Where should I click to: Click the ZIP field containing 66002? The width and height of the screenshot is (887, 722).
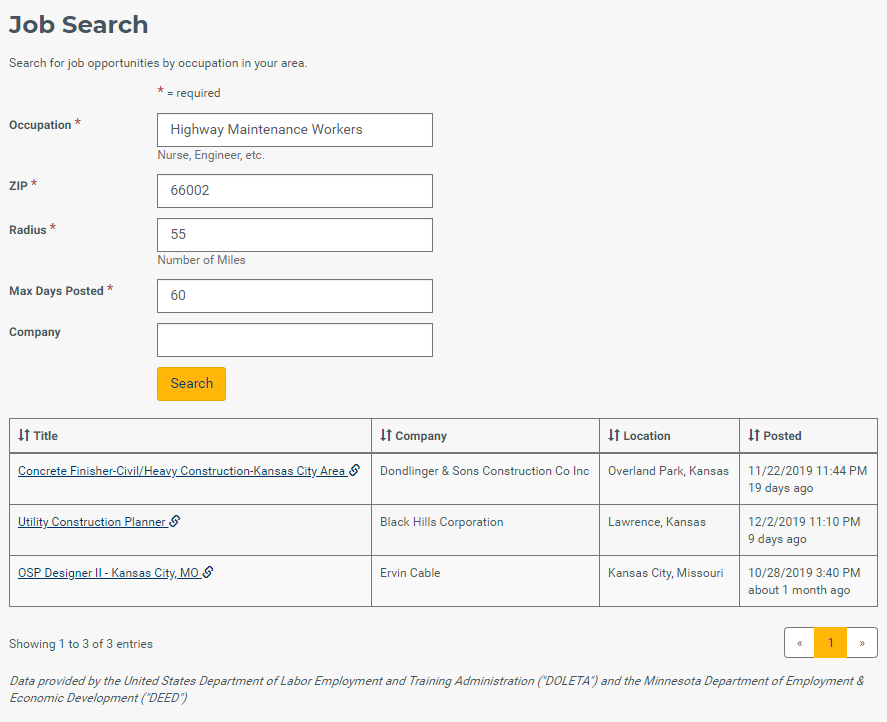point(295,191)
